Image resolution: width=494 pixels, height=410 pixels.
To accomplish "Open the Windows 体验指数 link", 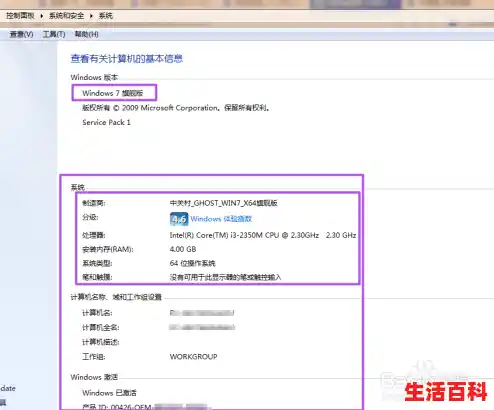I will tap(221, 219).
